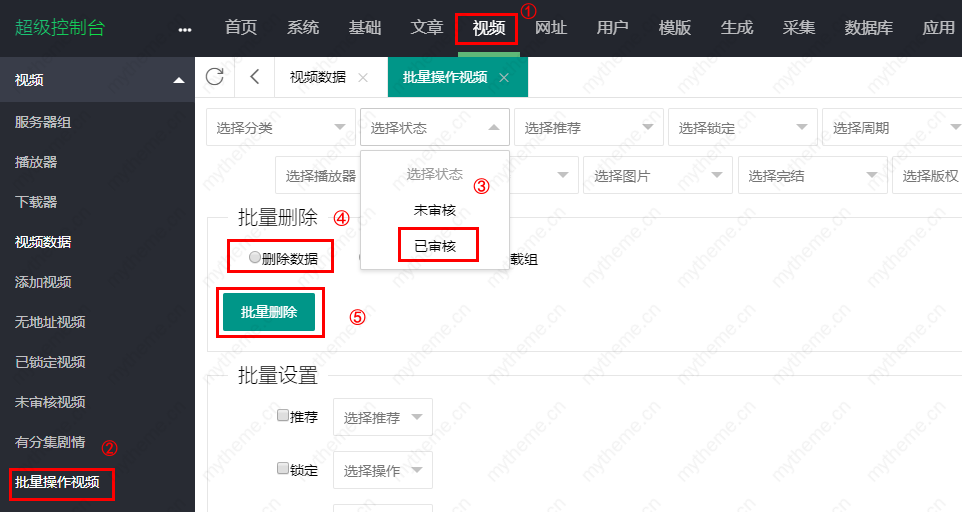Expand the 选择锁定 dropdown

(x=742, y=128)
